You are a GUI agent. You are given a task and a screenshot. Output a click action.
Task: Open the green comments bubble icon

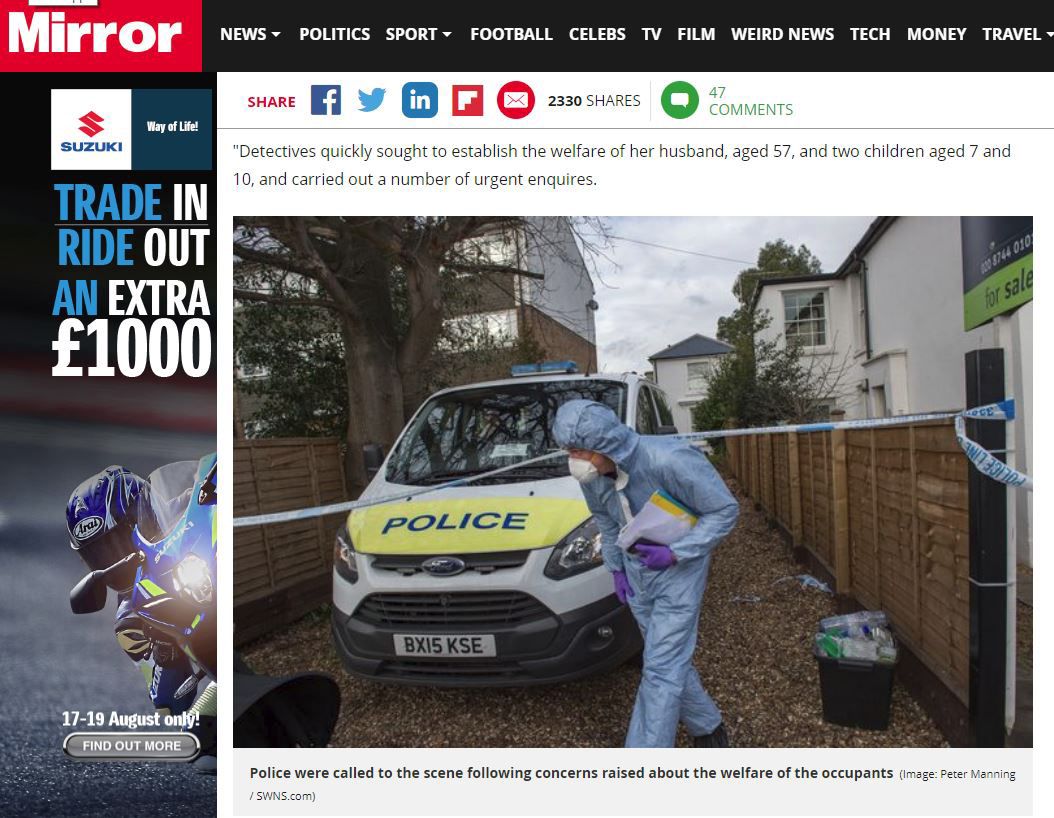[680, 100]
